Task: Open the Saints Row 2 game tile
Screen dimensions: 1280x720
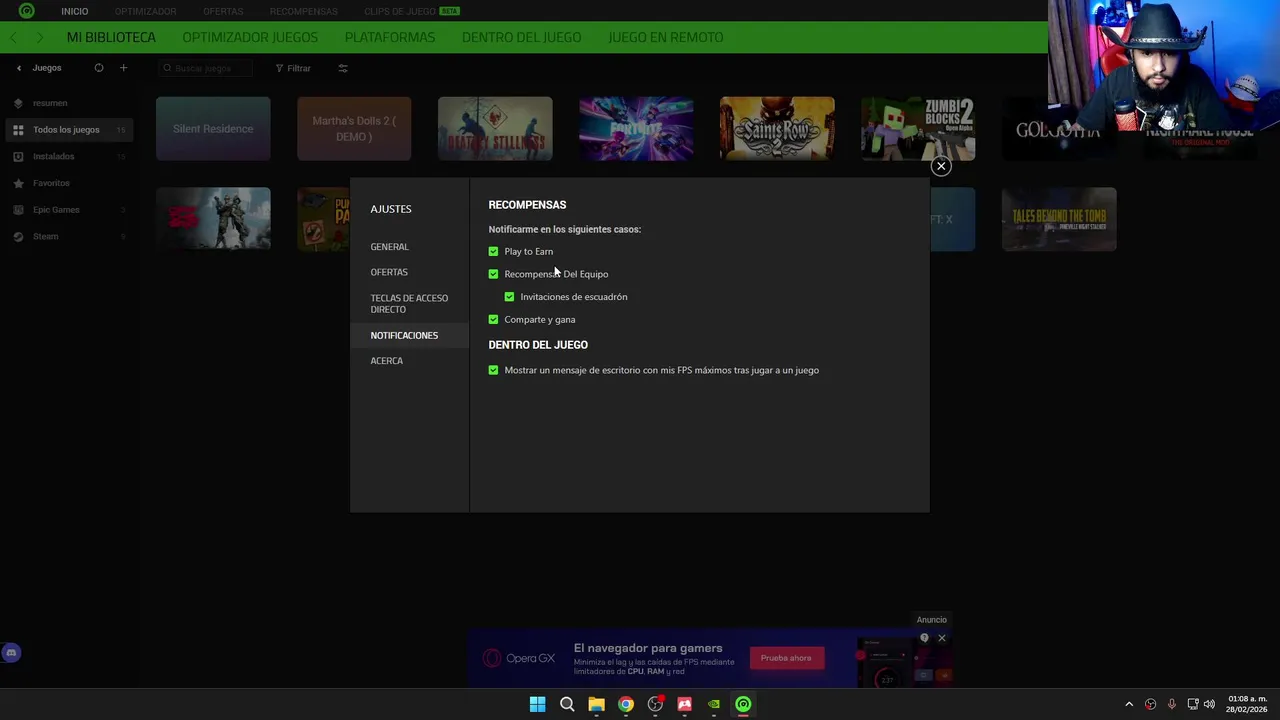Action: click(777, 129)
